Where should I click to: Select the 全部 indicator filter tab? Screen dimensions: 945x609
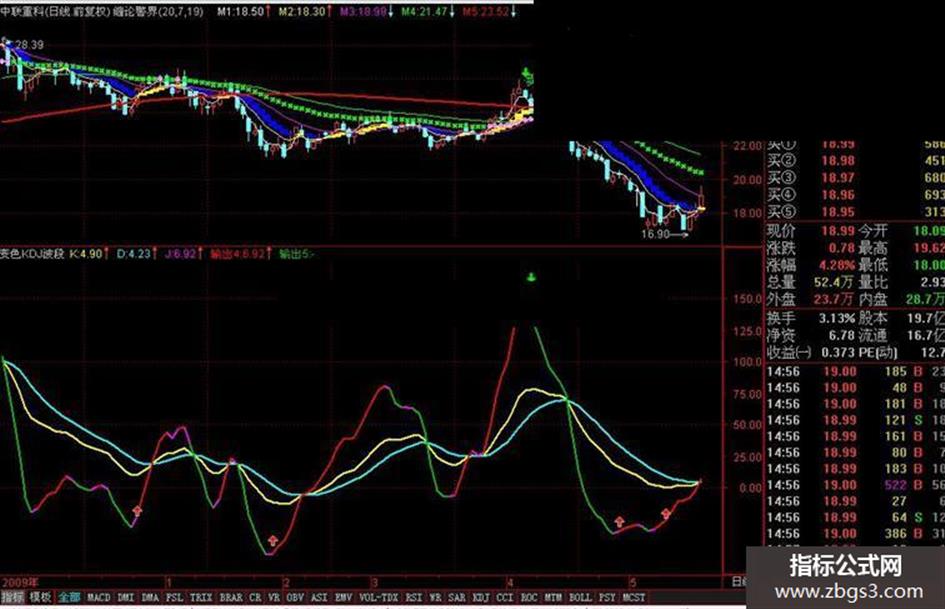pyautogui.click(x=69, y=597)
